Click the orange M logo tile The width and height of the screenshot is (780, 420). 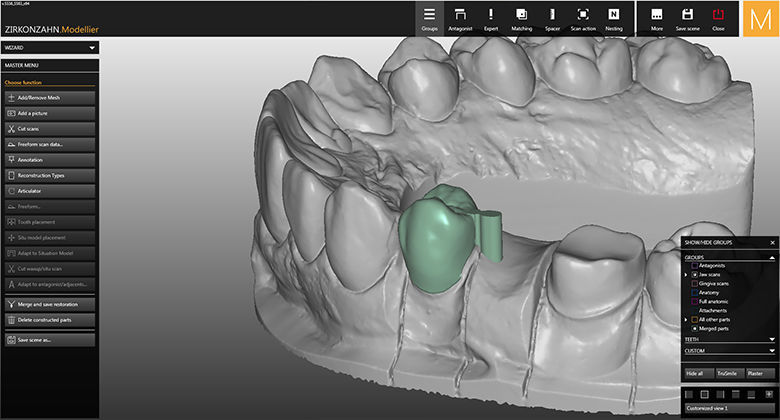pos(760,19)
